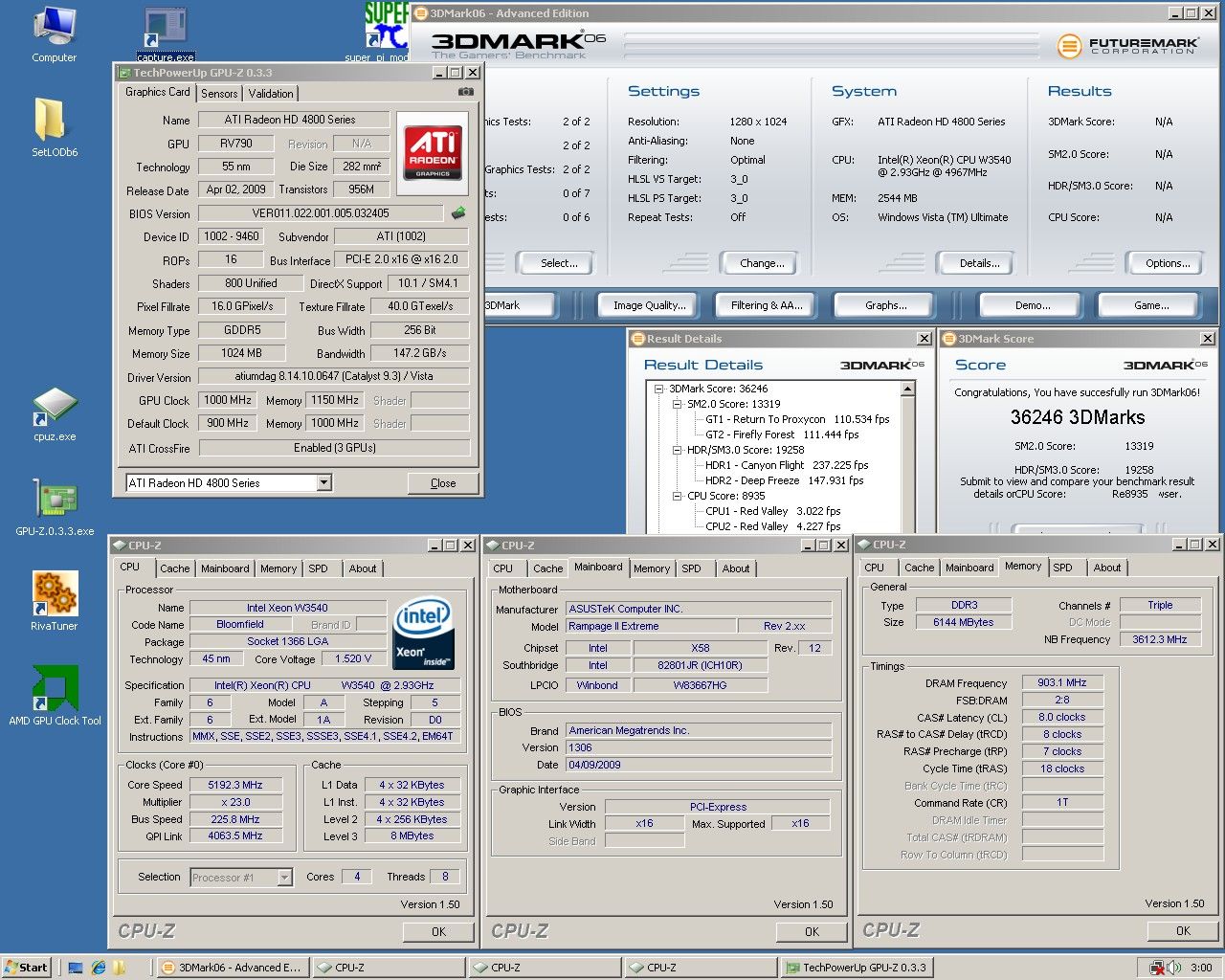Viewport: 1225px width, 980px height.
Task: Click the network status tray icon
Action: pos(1156,968)
